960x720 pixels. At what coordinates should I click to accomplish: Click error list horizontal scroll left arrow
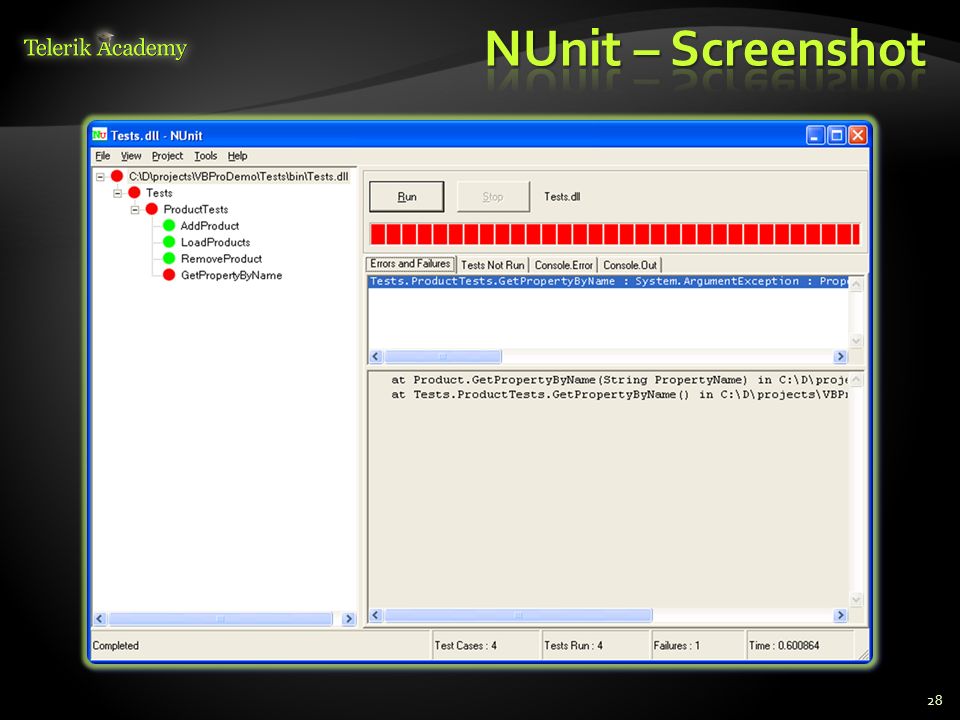point(376,356)
